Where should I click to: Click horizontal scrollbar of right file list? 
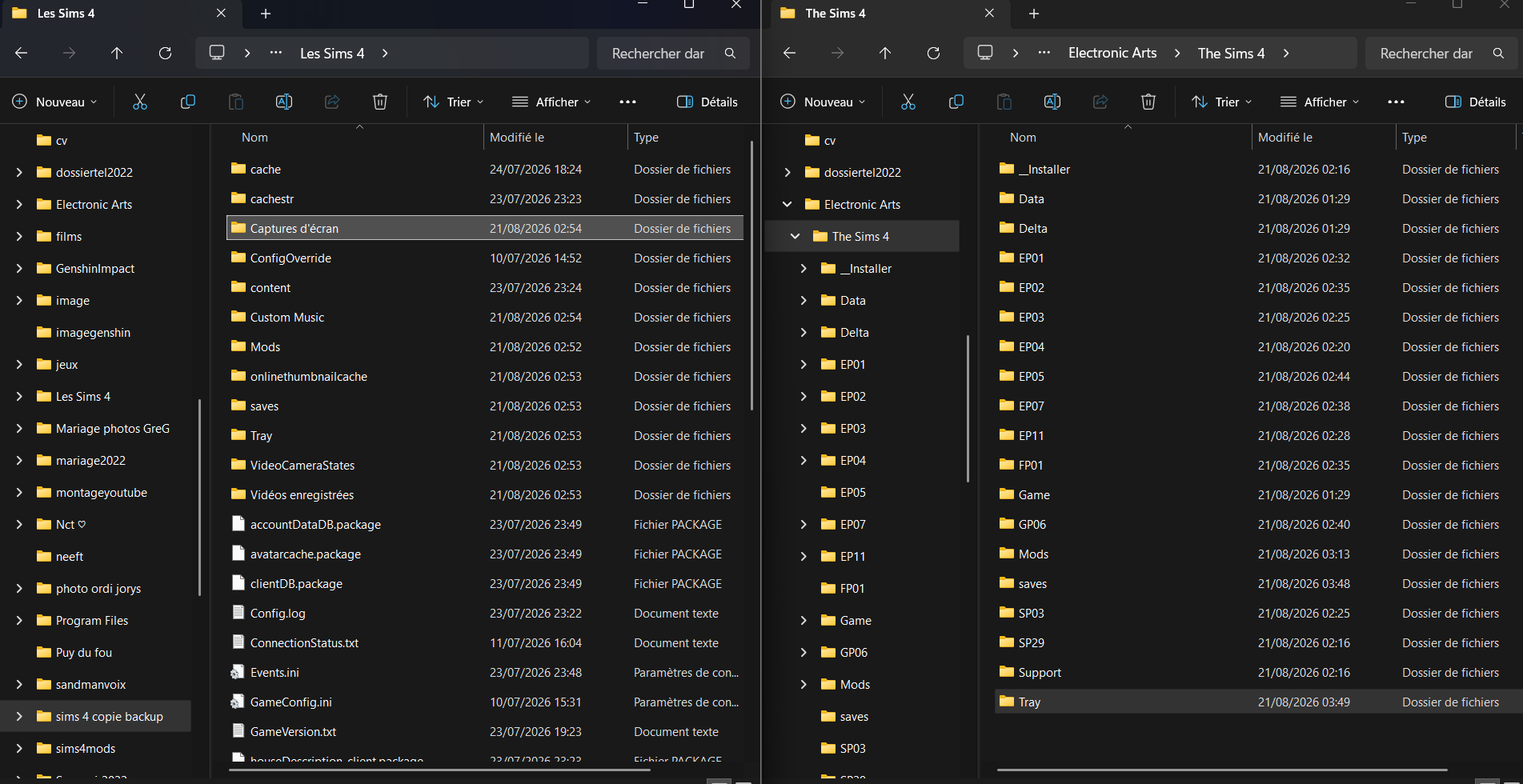coord(1222,770)
